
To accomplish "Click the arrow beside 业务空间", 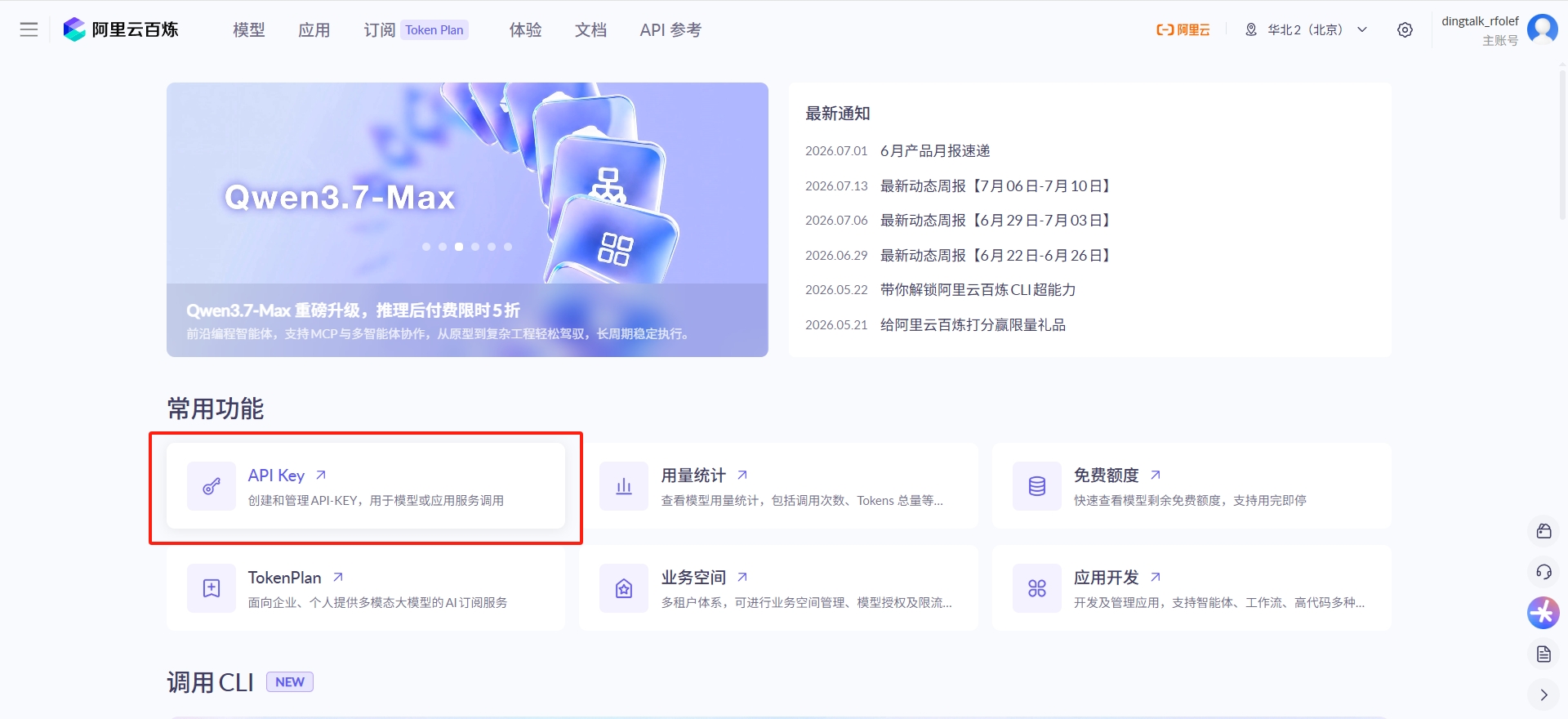I will tap(742, 577).
